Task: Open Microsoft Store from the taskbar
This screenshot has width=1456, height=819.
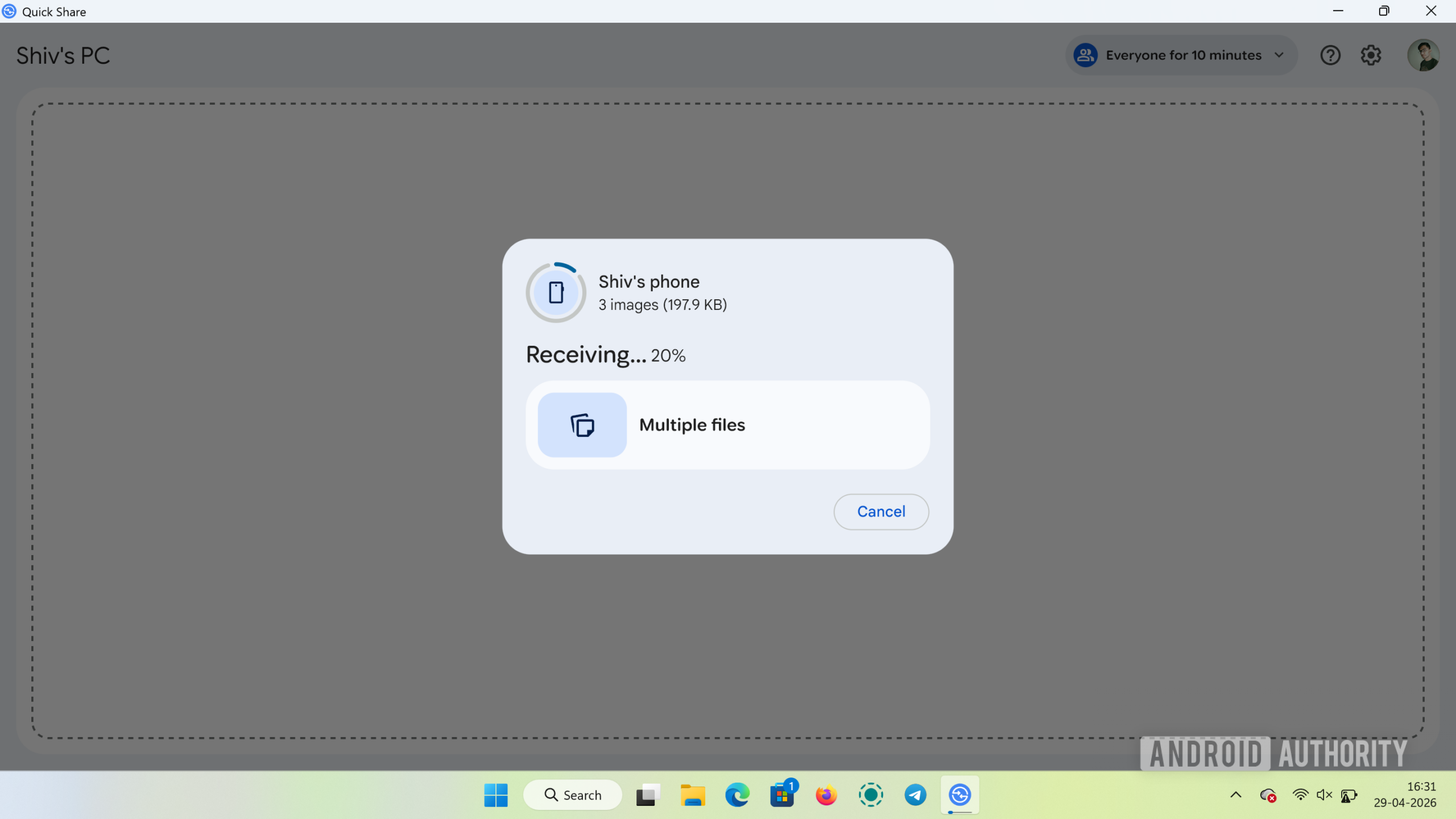Action: (782, 795)
